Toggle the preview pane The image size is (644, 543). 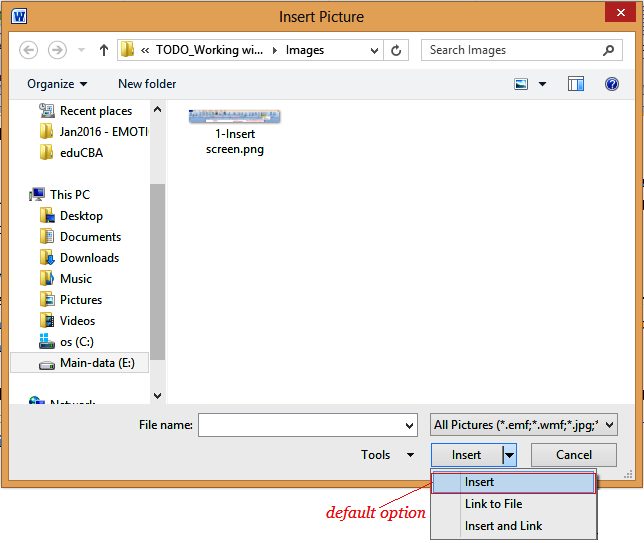point(576,84)
